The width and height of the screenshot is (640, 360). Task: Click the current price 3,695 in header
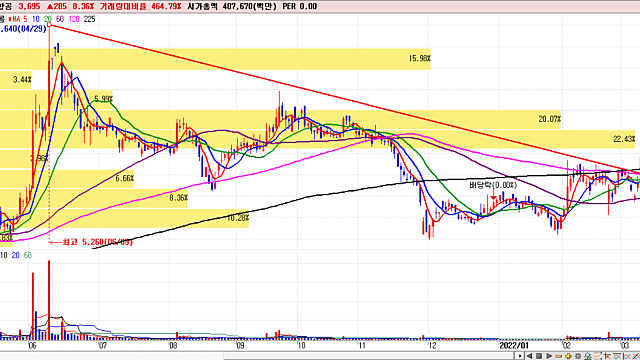click(x=29, y=6)
